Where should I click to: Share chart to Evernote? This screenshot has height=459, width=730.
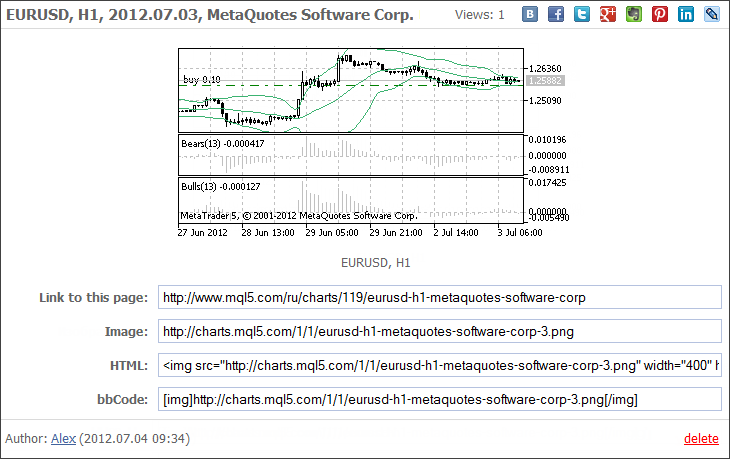tap(634, 14)
